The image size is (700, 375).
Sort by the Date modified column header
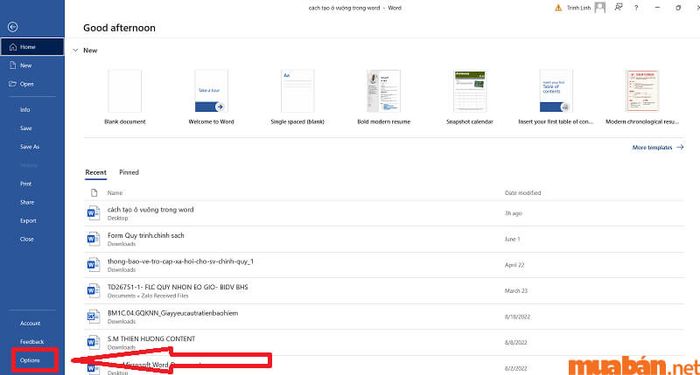coord(523,193)
